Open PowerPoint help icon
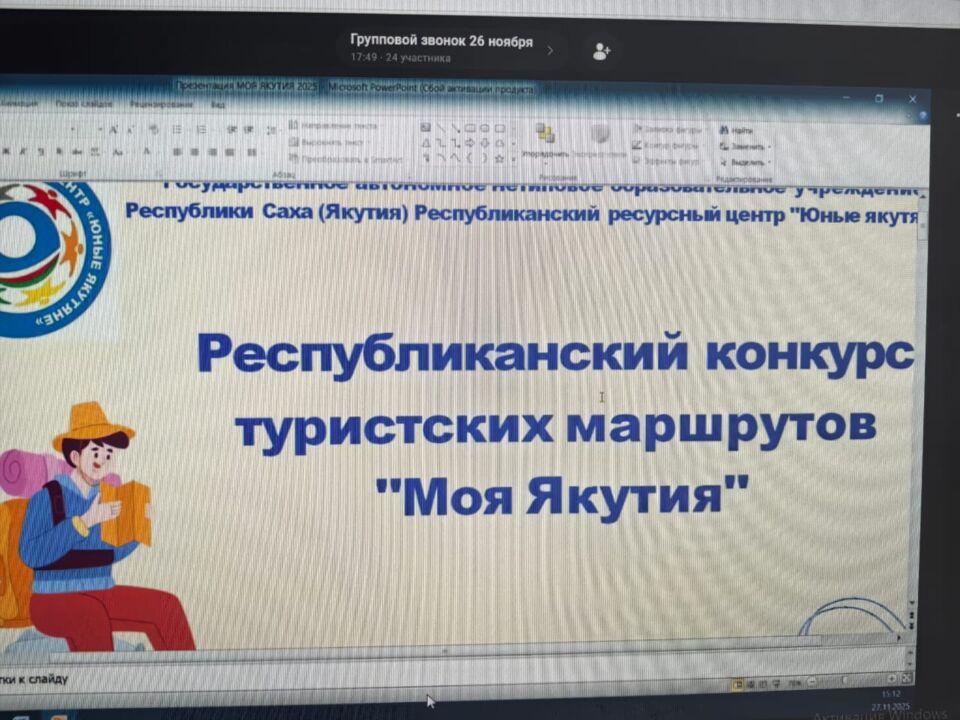This screenshot has height=720, width=960. [x=923, y=115]
